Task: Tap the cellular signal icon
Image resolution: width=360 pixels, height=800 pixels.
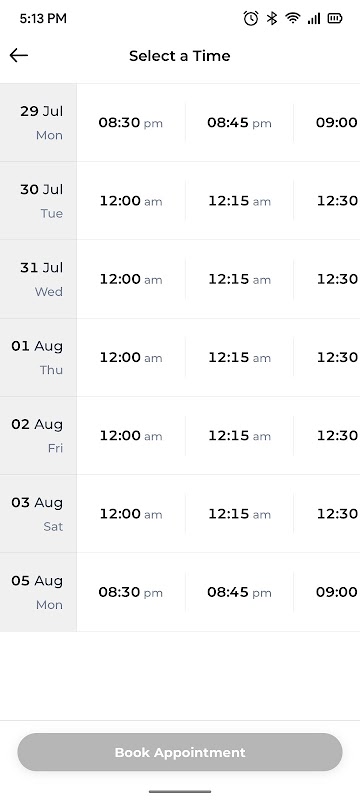Action: click(x=314, y=19)
